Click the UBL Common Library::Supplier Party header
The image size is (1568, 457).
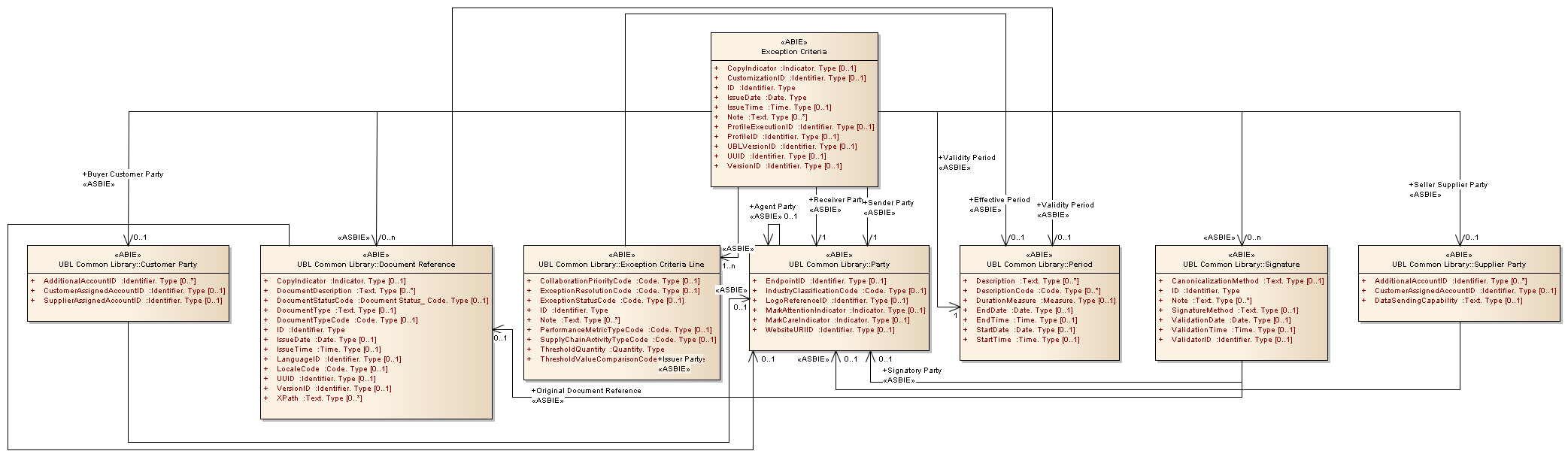pyautogui.click(x=1458, y=265)
